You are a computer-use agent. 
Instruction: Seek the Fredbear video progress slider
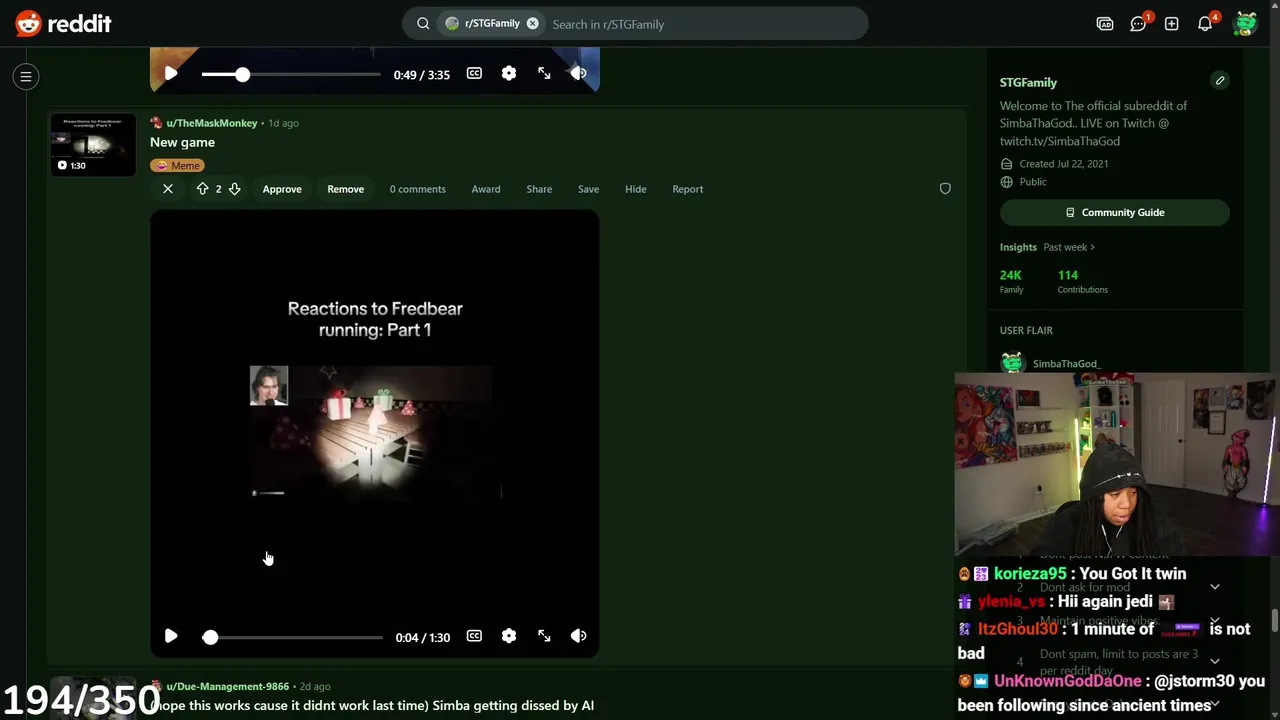291,637
